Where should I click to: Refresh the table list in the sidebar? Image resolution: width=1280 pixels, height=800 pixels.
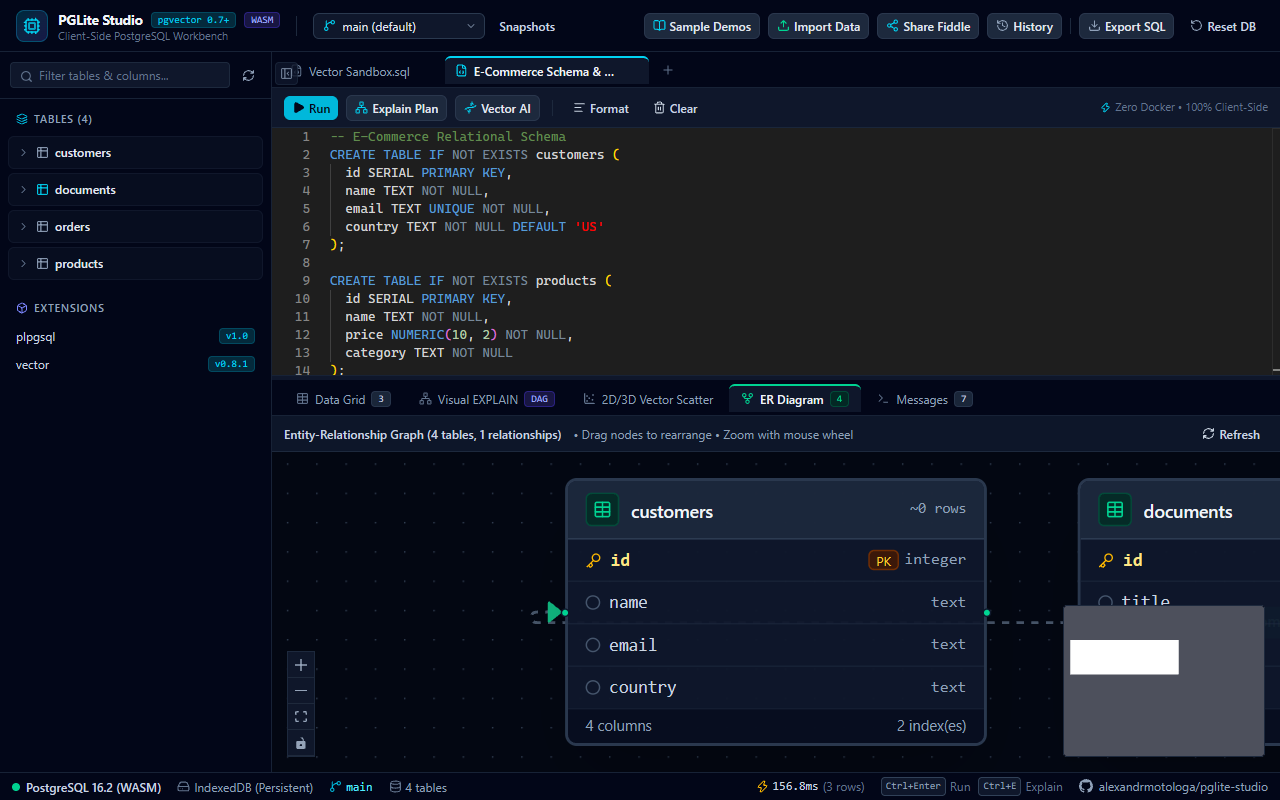(x=249, y=75)
